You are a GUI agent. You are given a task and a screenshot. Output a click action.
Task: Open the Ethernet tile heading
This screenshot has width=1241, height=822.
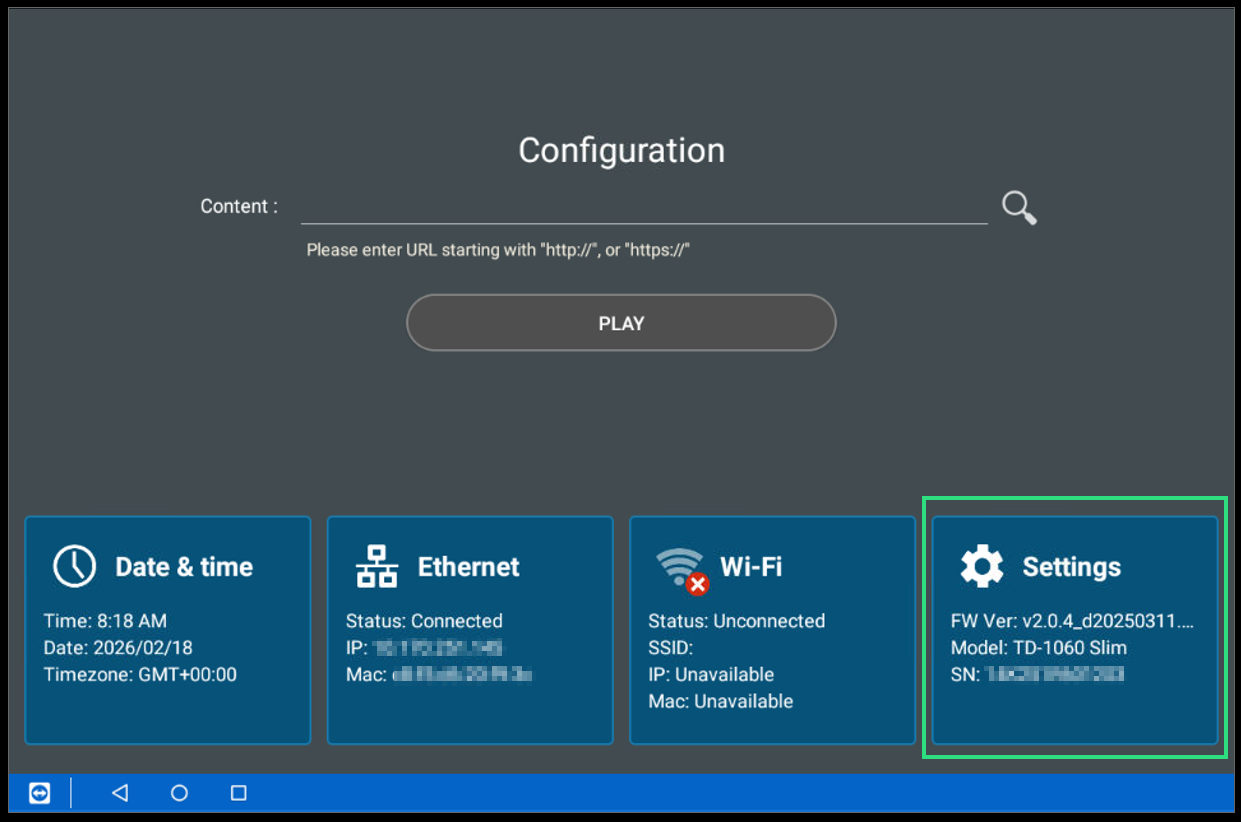[x=468, y=567]
